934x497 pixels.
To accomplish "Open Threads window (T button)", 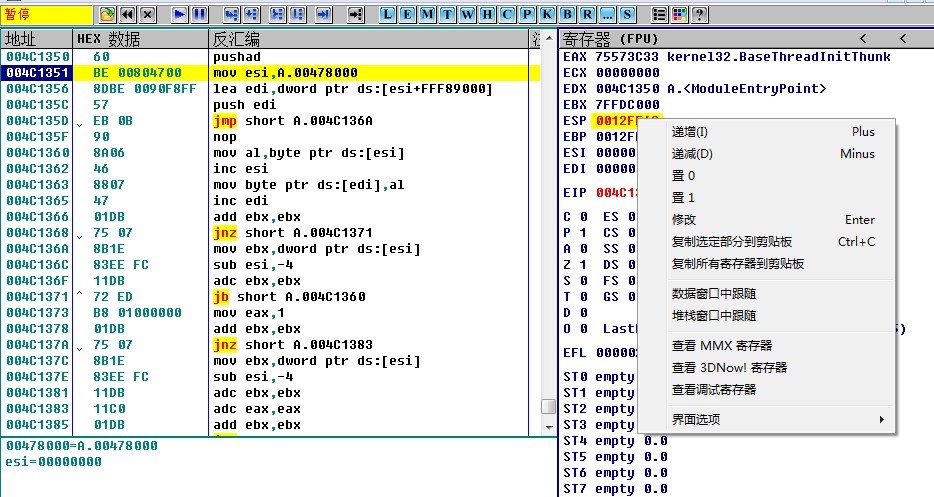I will 447,14.
